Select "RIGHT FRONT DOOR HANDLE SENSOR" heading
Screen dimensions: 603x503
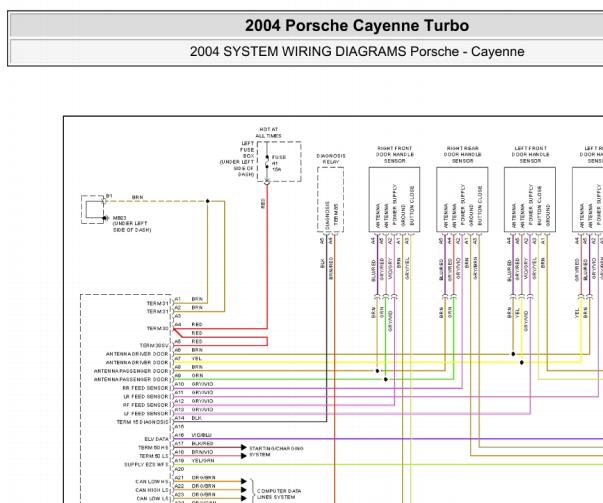tap(395, 155)
